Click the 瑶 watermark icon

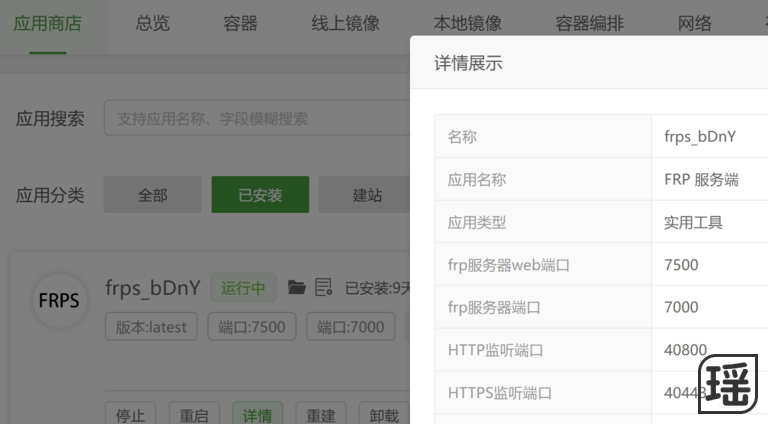tap(728, 384)
